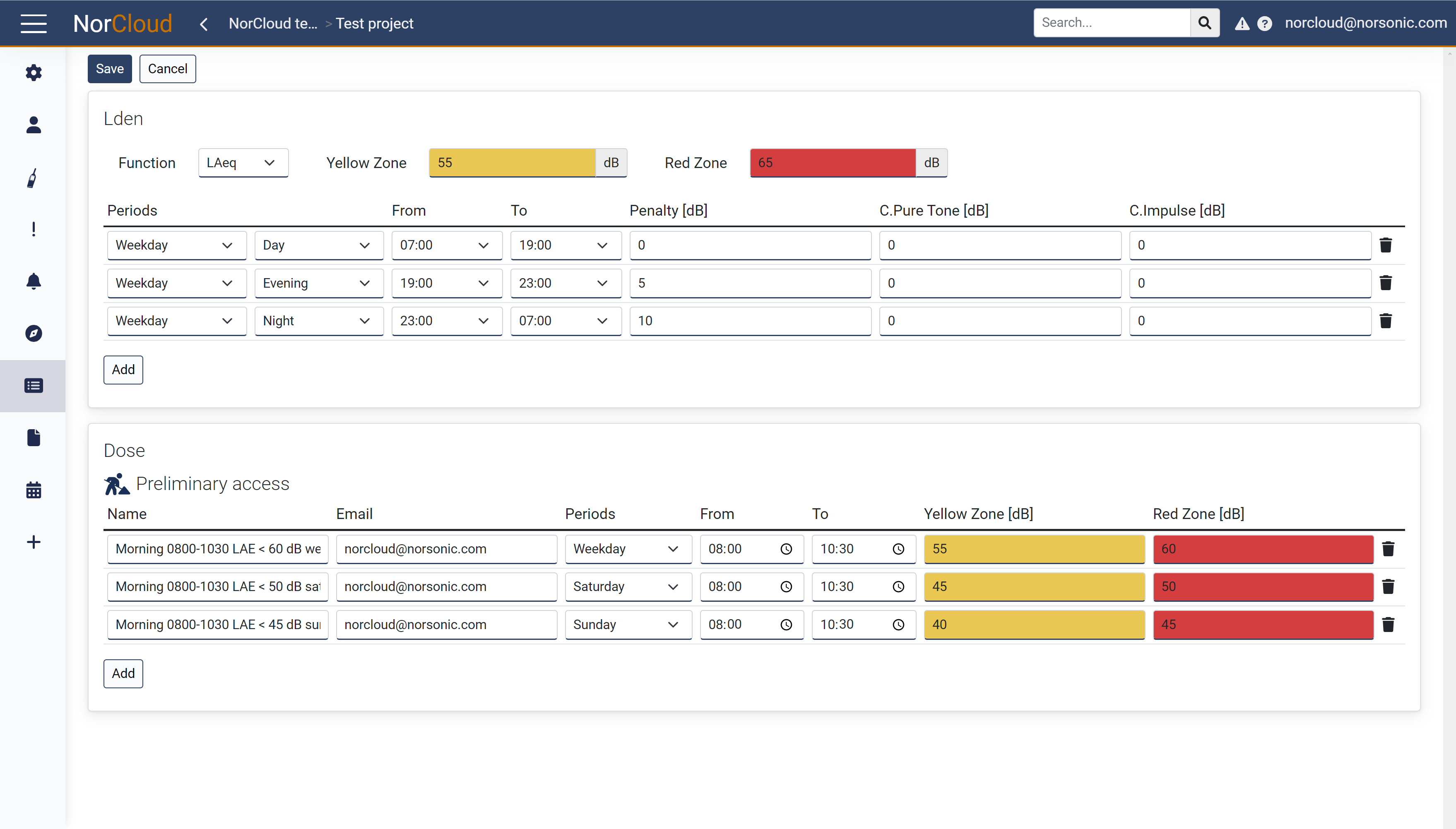
Task: Open the calendar sidebar icon
Action: (x=34, y=490)
